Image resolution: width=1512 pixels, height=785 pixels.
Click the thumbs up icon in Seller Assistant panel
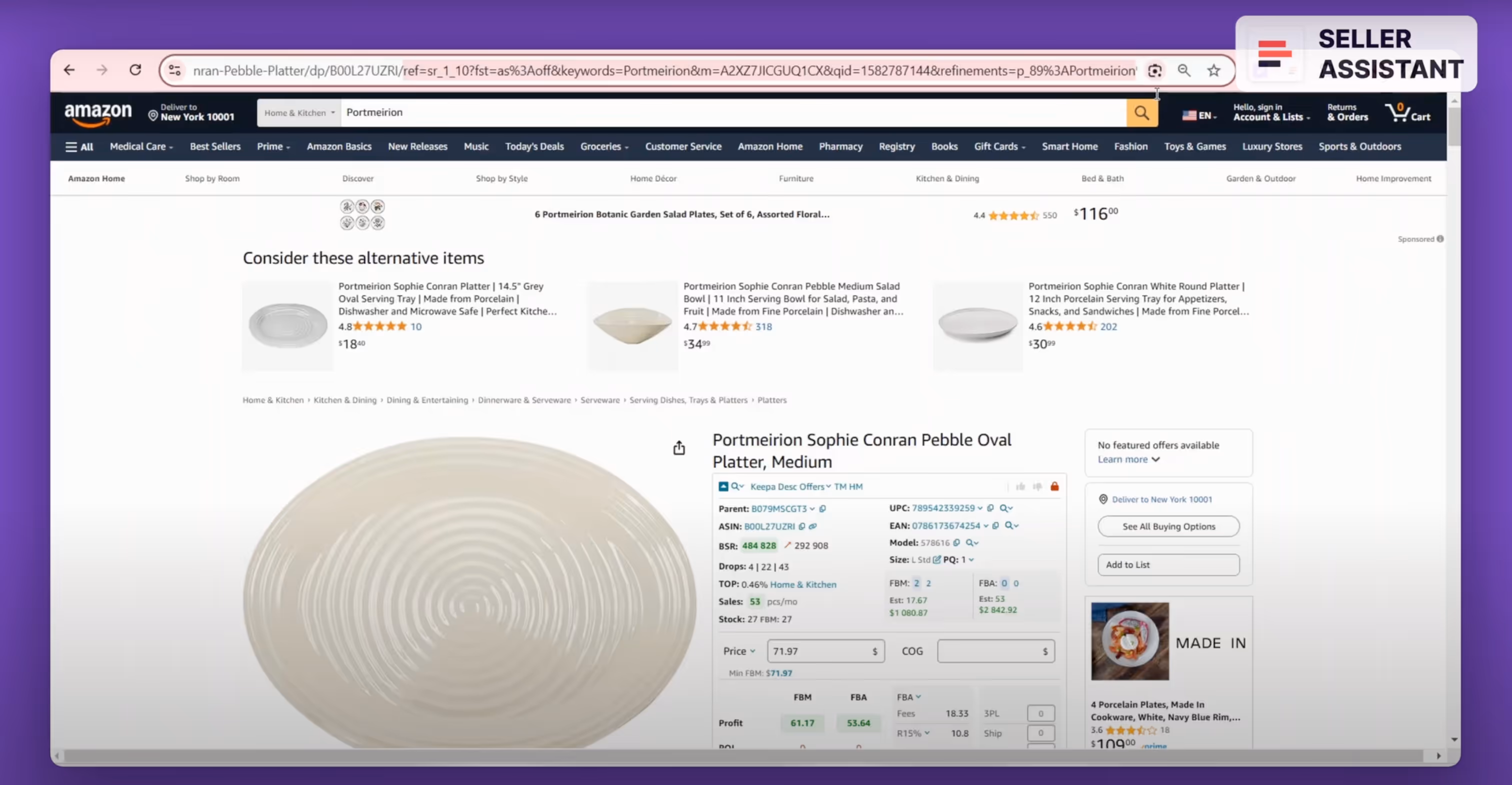pyautogui.click(x=1020, y=486)
